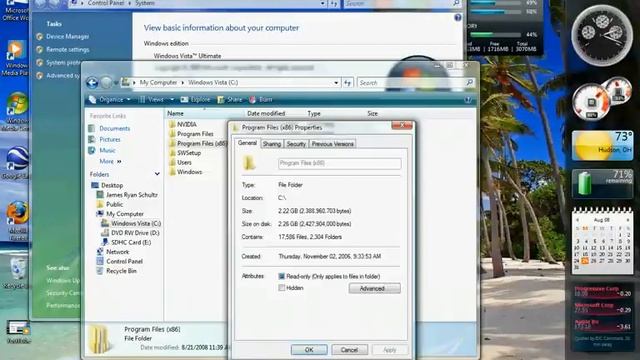Click the folder name field

pyautogui.click(x=339, y=163)
